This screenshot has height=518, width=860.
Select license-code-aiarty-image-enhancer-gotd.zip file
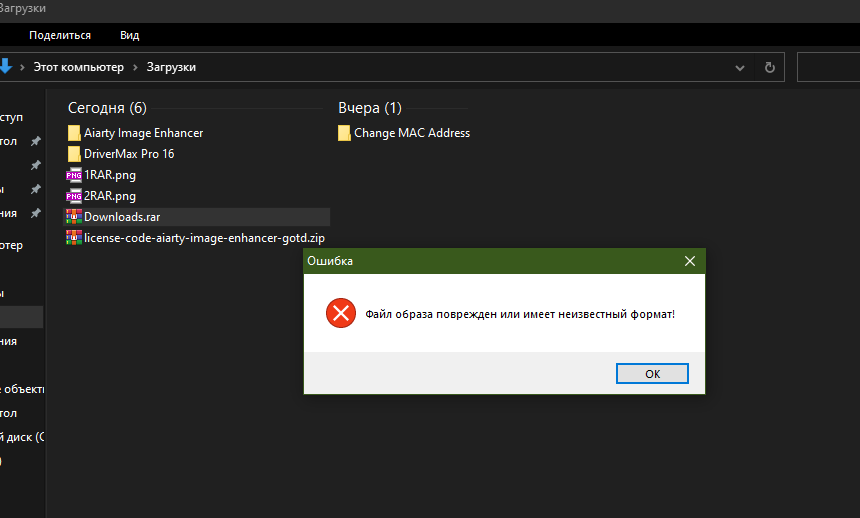point(204,238)
